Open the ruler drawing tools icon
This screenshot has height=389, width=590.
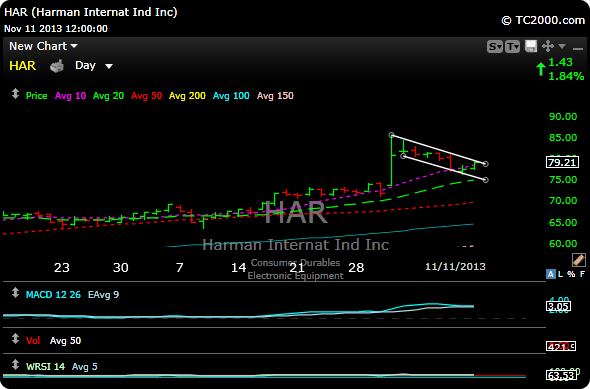pyautogui.click(x=579, y=260)
